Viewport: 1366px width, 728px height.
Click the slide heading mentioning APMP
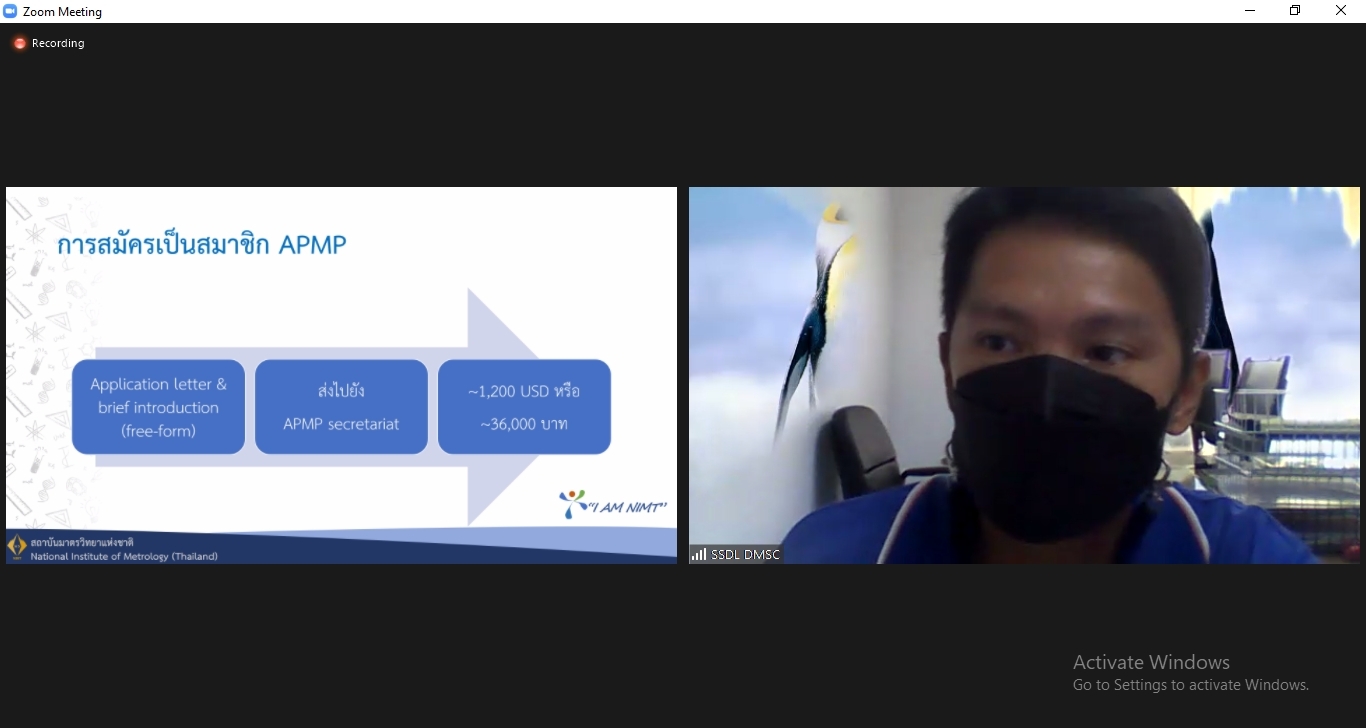202,244
